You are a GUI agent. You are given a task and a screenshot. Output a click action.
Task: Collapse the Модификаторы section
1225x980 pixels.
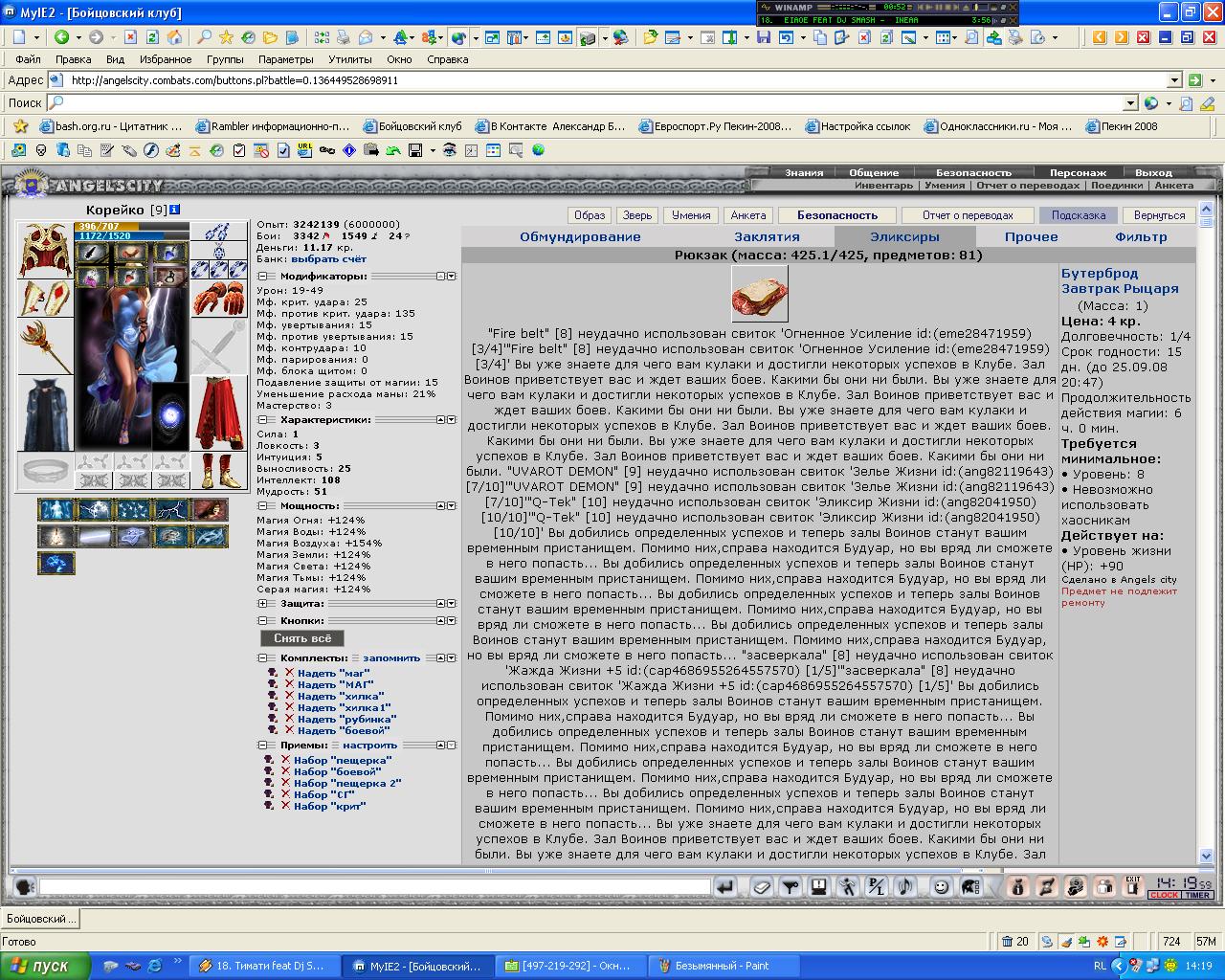(261, 276)
